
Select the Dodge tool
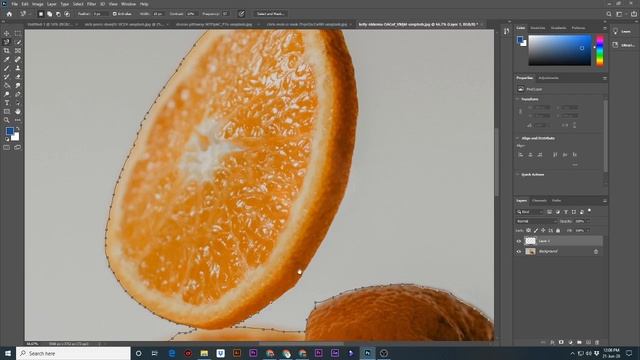point(7,94)
